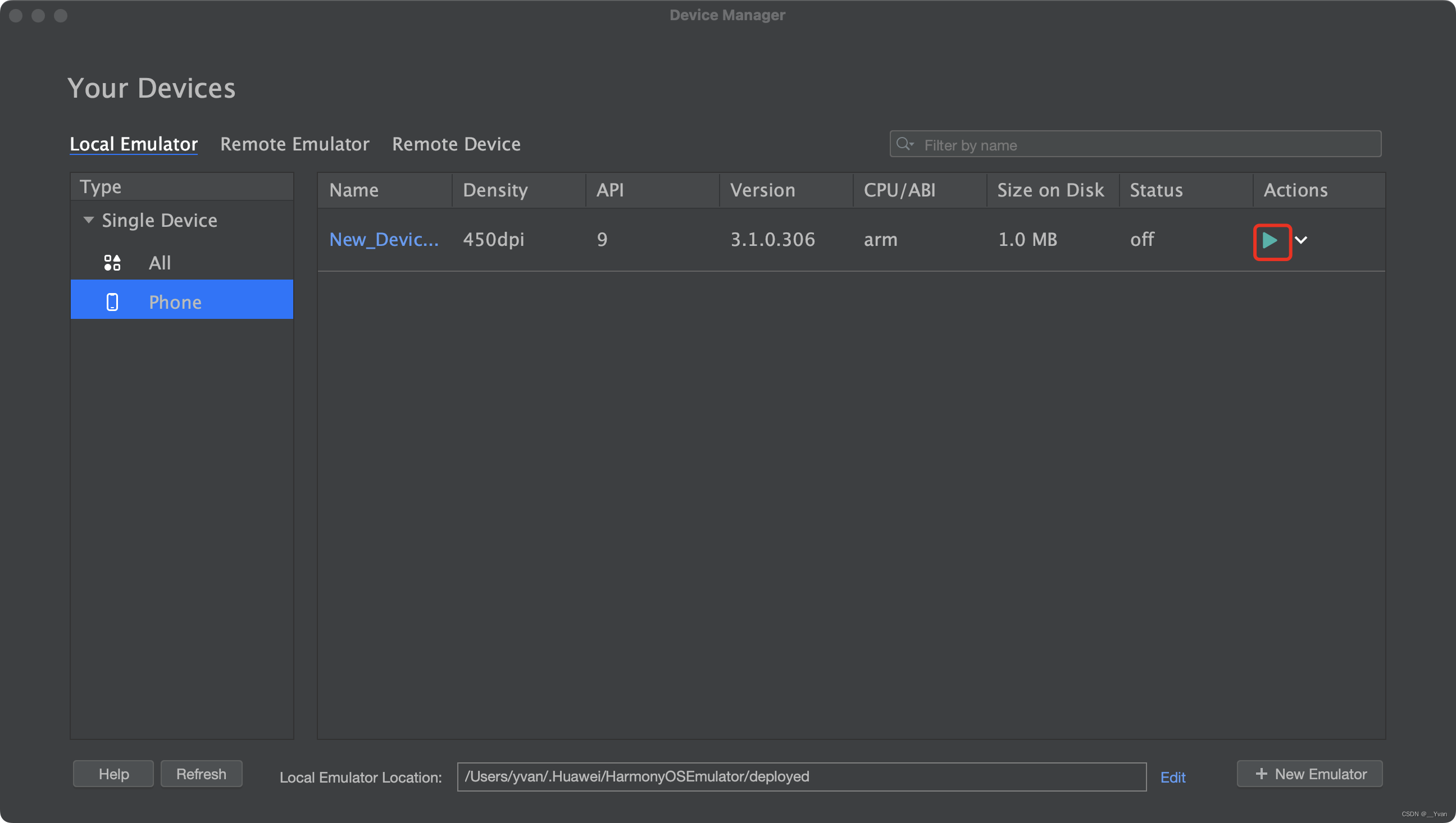Open Help documentation
Screen dimensions: 1456x823
113,773
